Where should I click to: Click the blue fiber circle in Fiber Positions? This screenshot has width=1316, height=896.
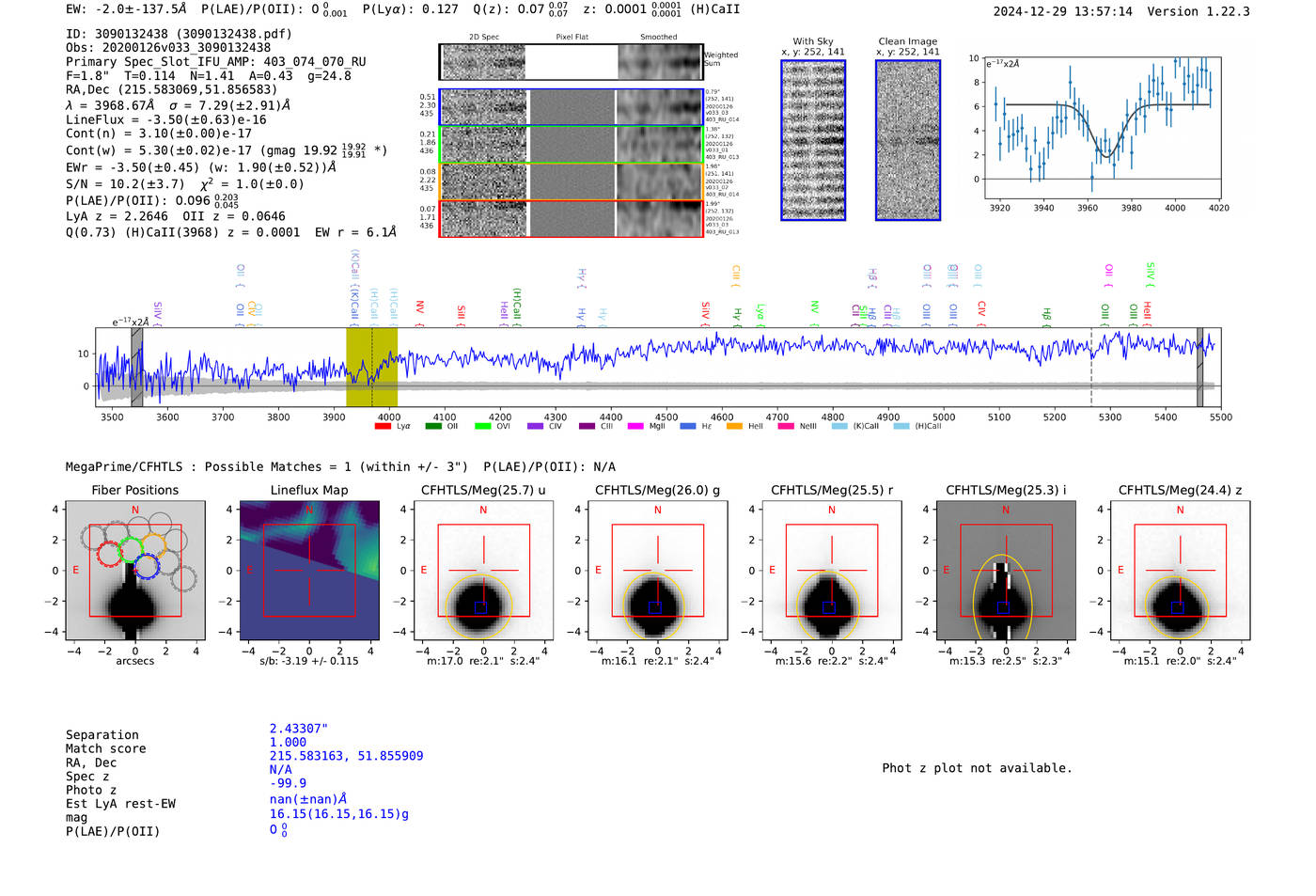tap(146, 566)
